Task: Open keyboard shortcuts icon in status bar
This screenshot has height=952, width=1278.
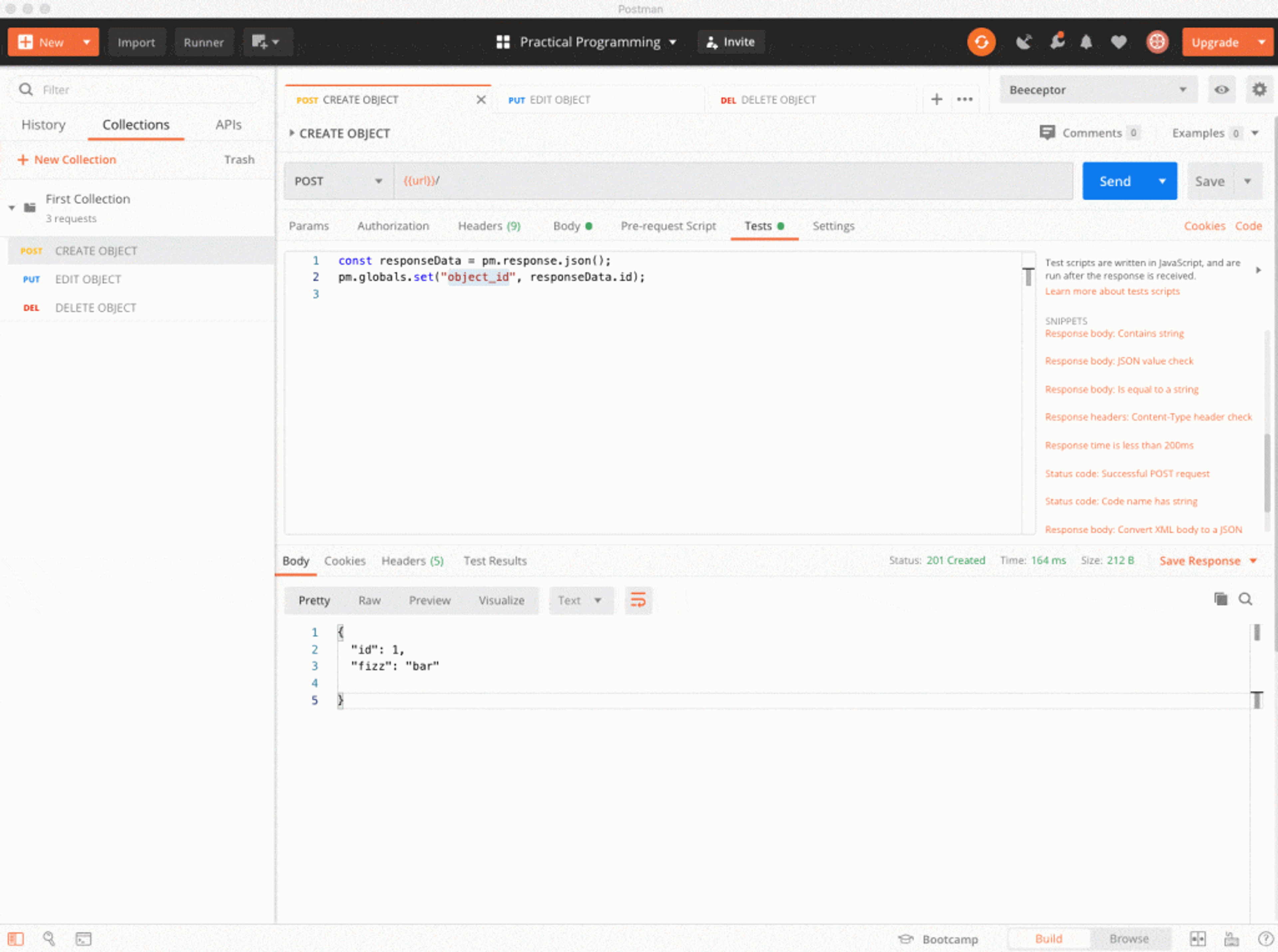Action: tap(1232, 939)
